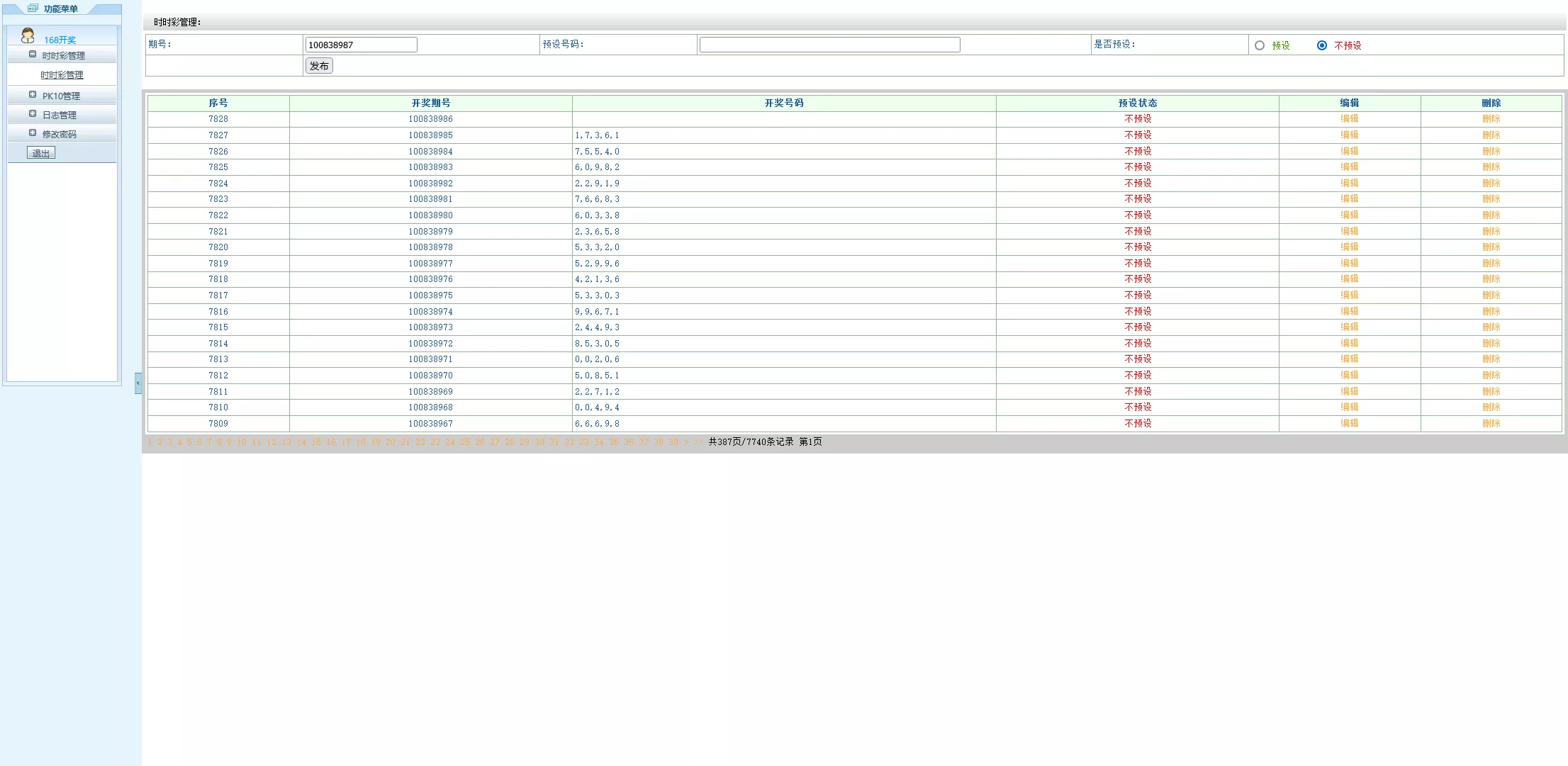Viewport: 1568px width, 766px height.
Task: Expand PK10管理 using its plus icon
Action: 33,95
